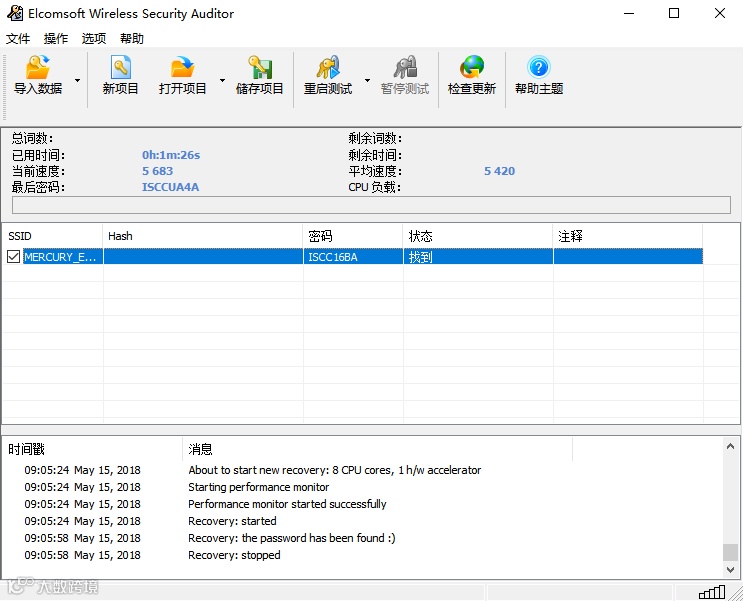Click the window resize grip
This screenshot has height=601, width=743.
tap(737, 595)
